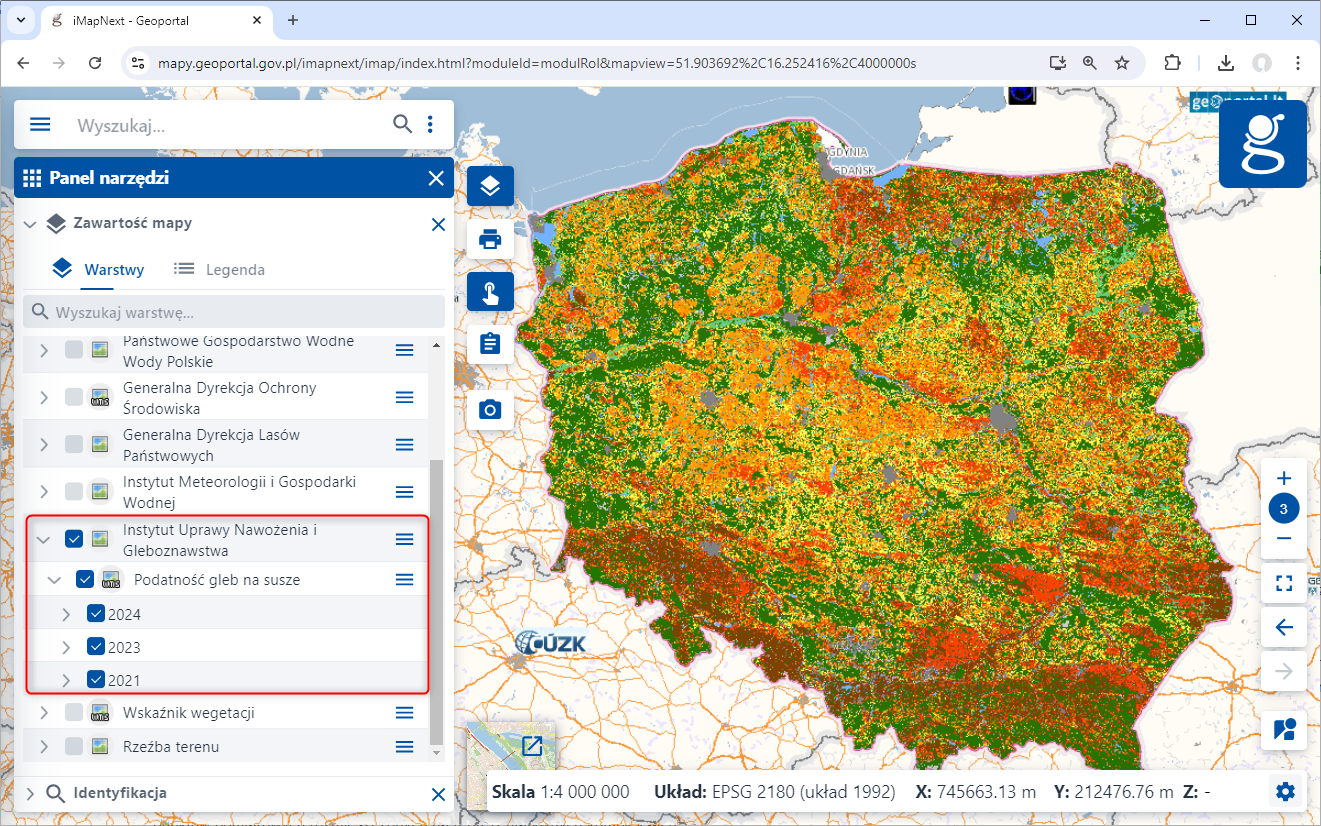Viewport: 1321px width, 826px height.
Task: Uncheck the 2024 layer checkbox
Action: pos(96,614)
